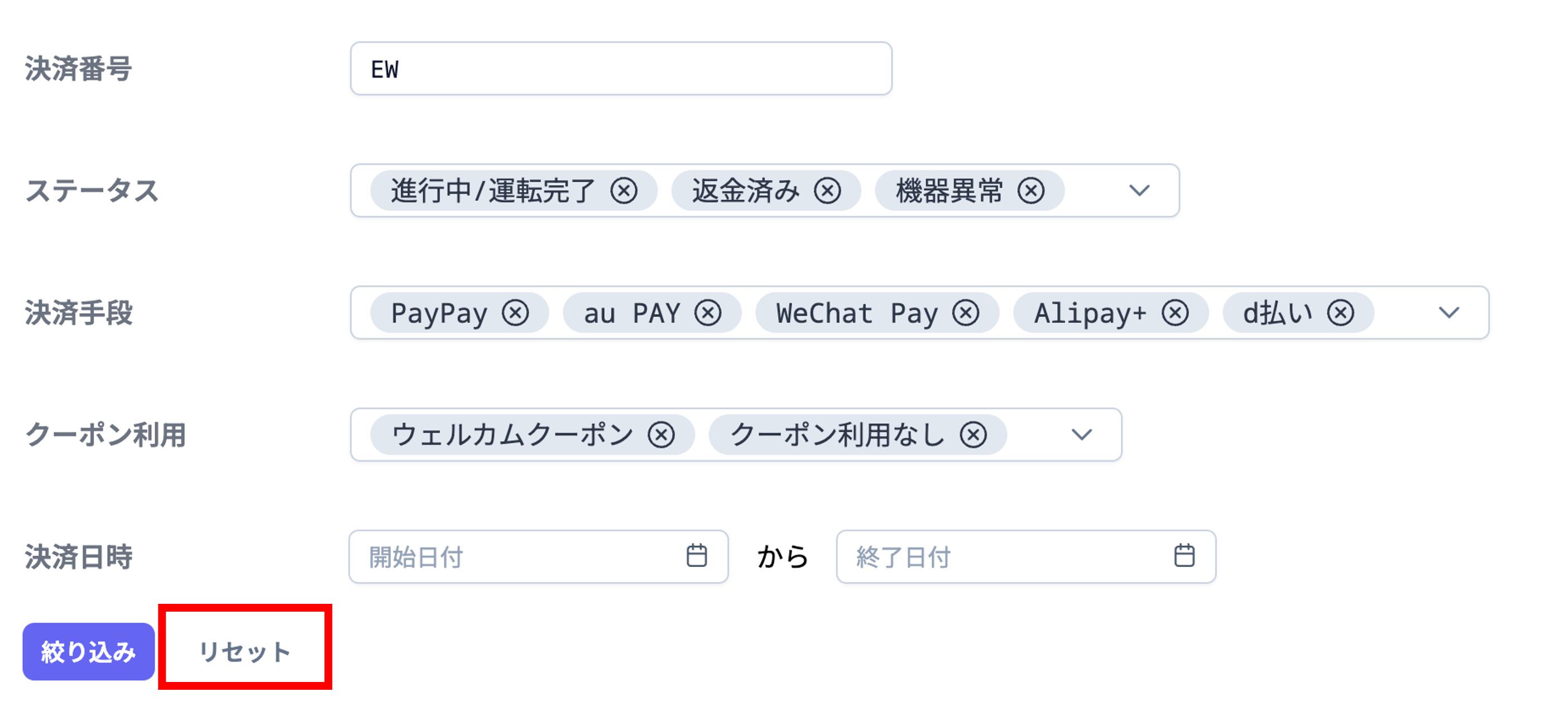Expand the ステータス dropdown chevron

pos(1139,191)
